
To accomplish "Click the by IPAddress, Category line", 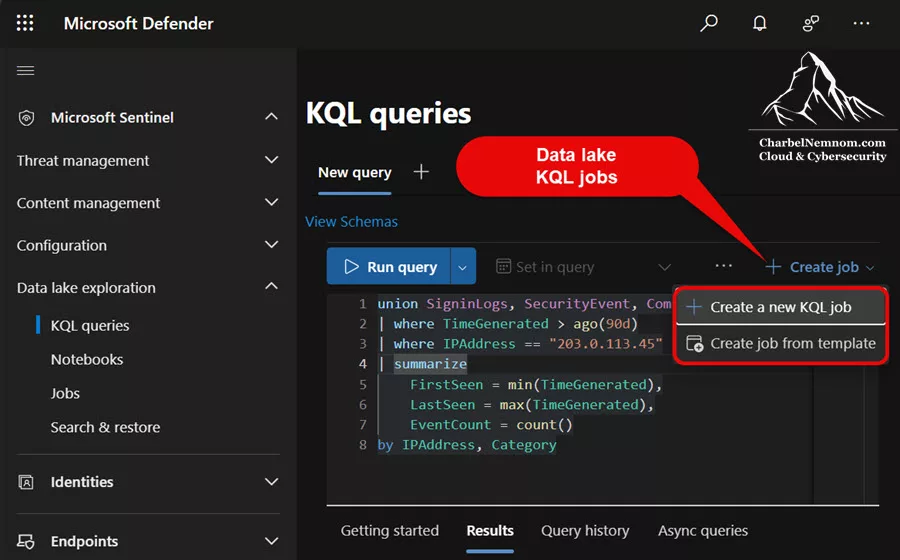I will (x=467, y=445).
